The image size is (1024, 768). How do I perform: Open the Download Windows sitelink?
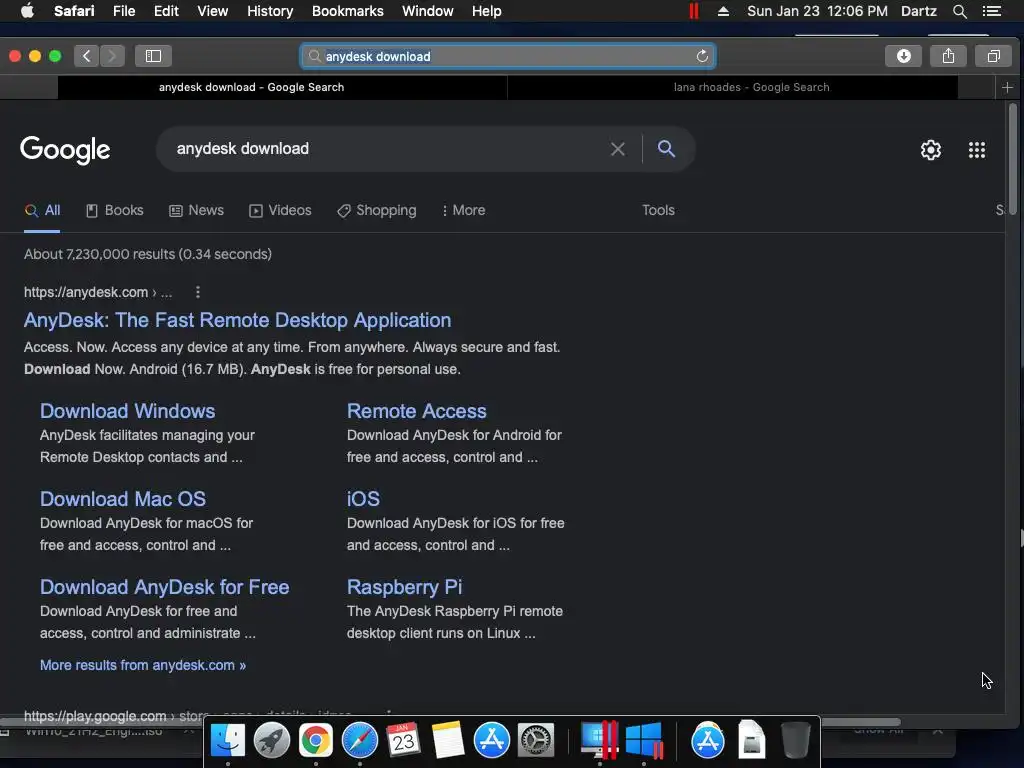coord(127,411)
